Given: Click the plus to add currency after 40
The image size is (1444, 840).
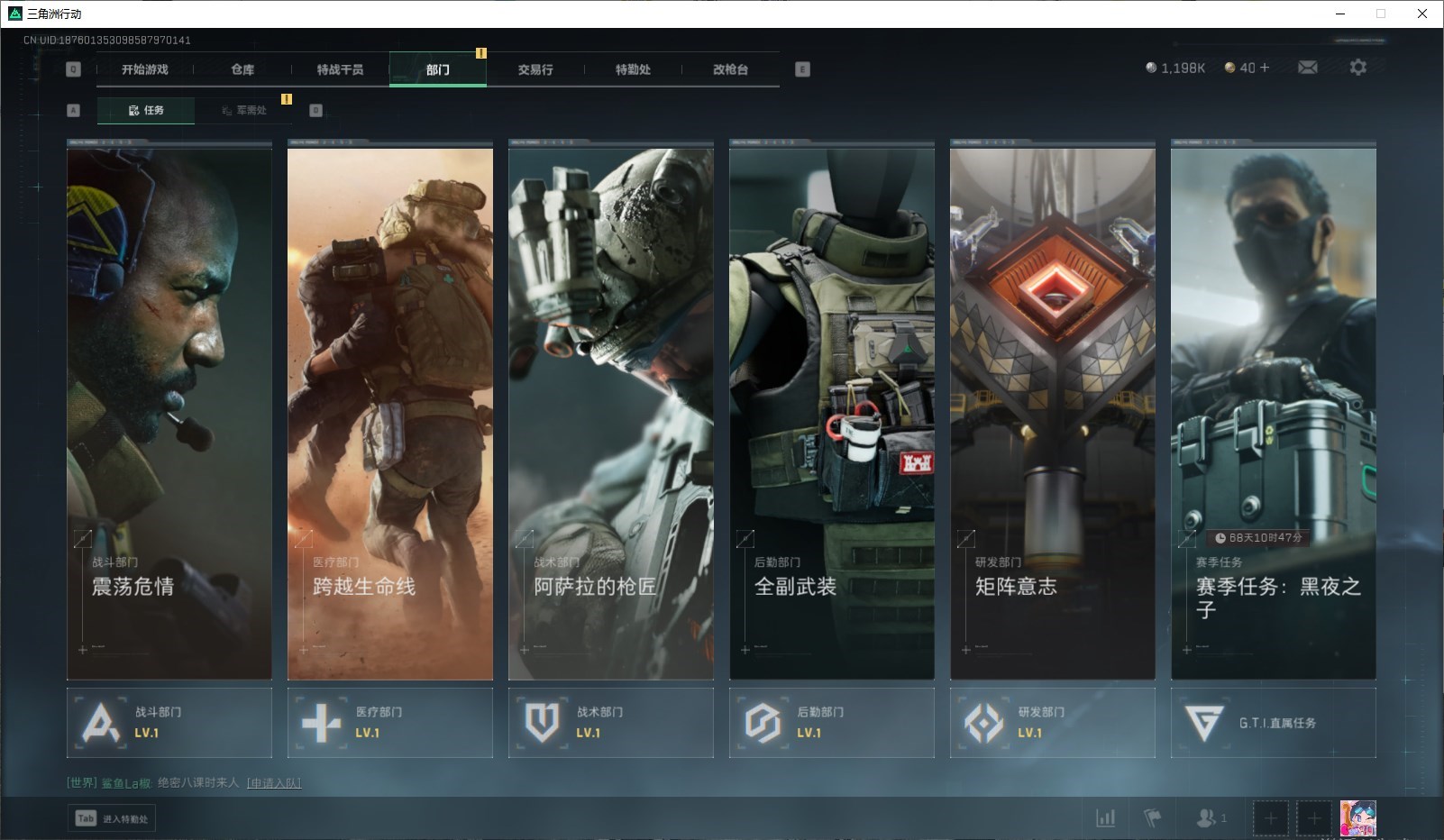Looking at the screenshot, I should click(x=1265, y=68).
